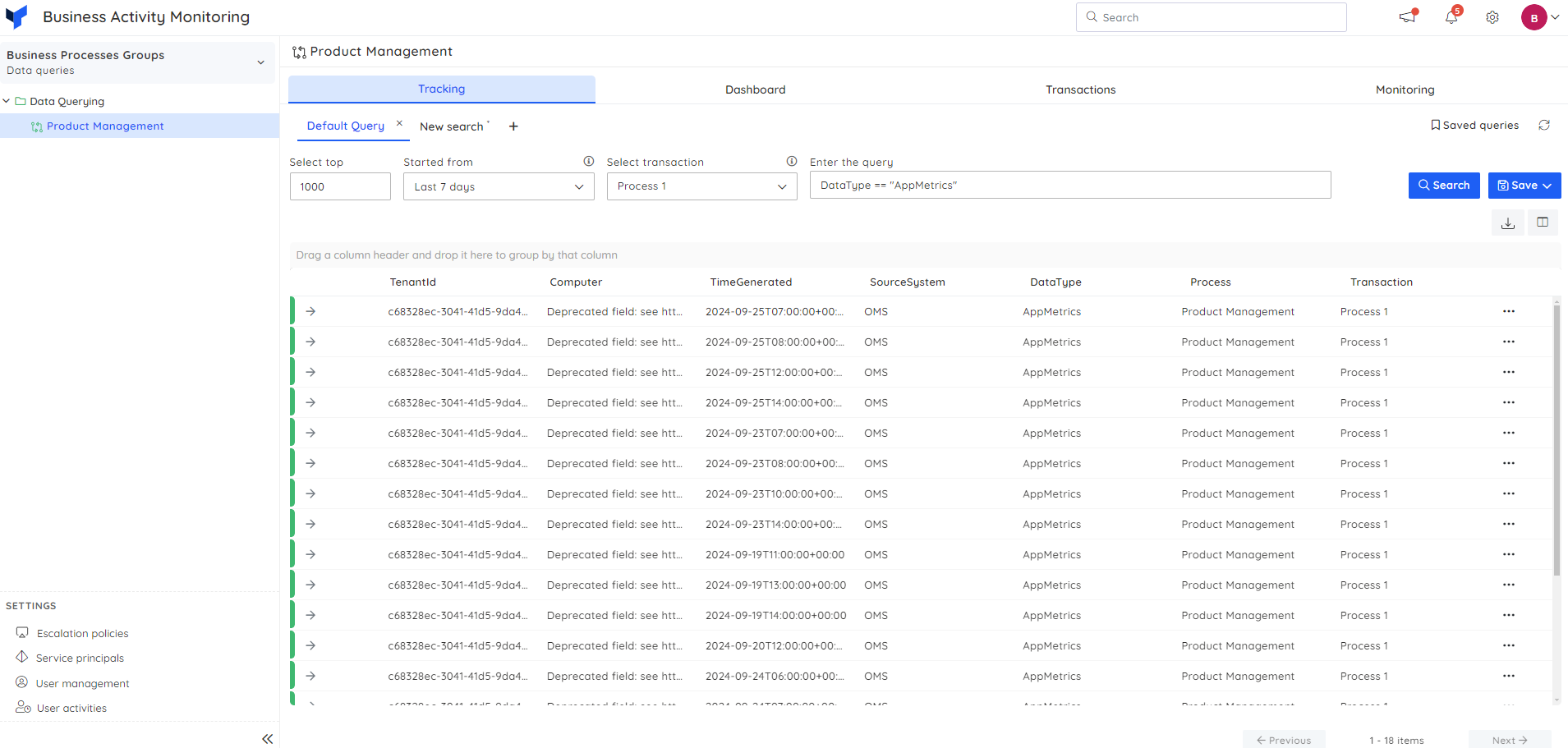Open more options for 2024-09-20T12:00:00 row
This screenshot has width=1568, height=748.
1509,645
